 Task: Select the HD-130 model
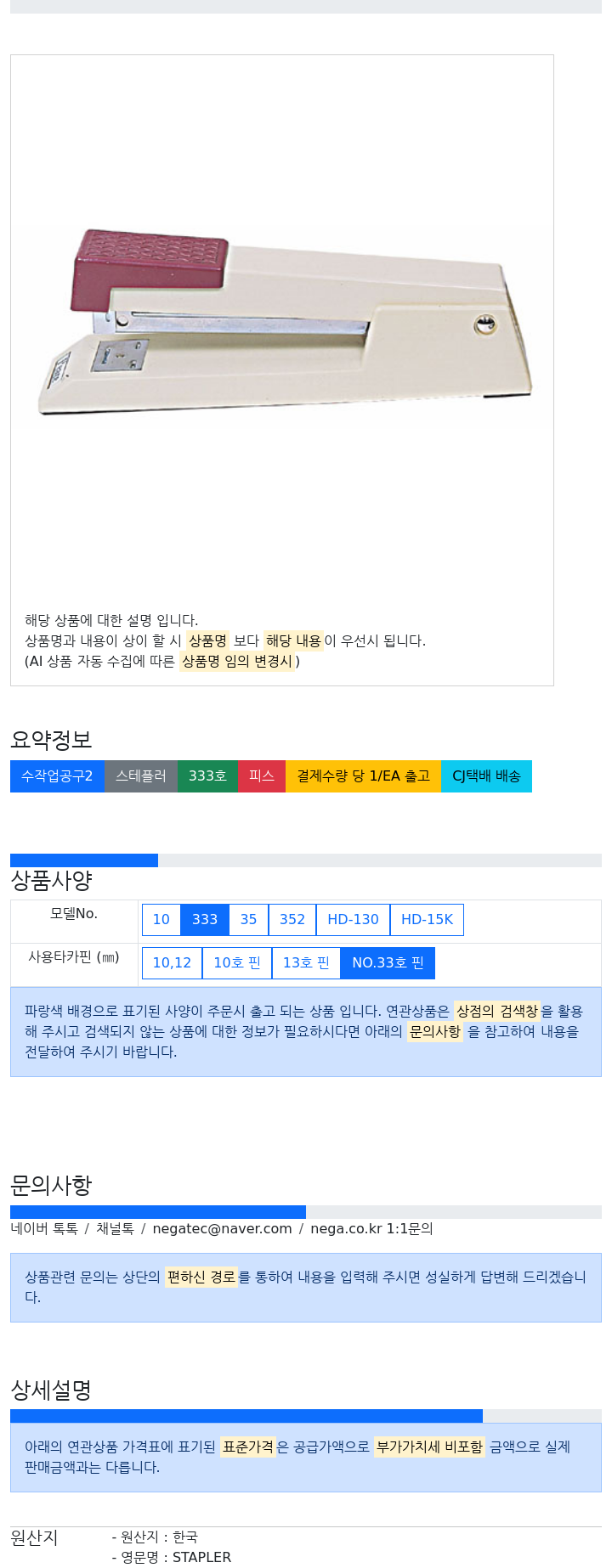coord(353,920)
